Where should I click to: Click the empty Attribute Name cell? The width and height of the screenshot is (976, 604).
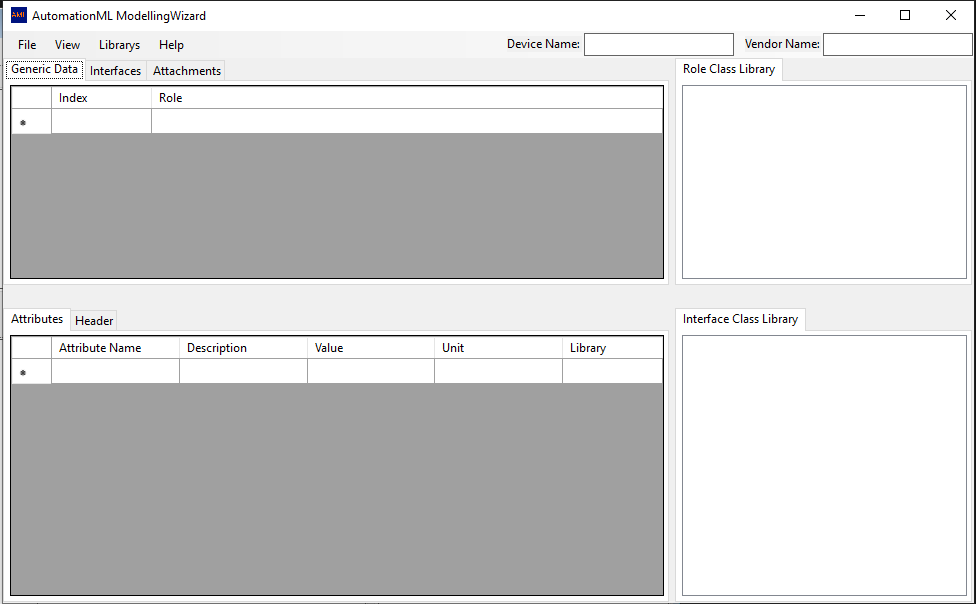tap(115, 371)
